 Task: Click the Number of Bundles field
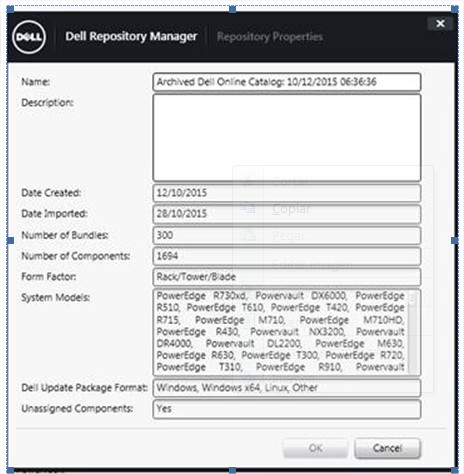tap(287, 235)
